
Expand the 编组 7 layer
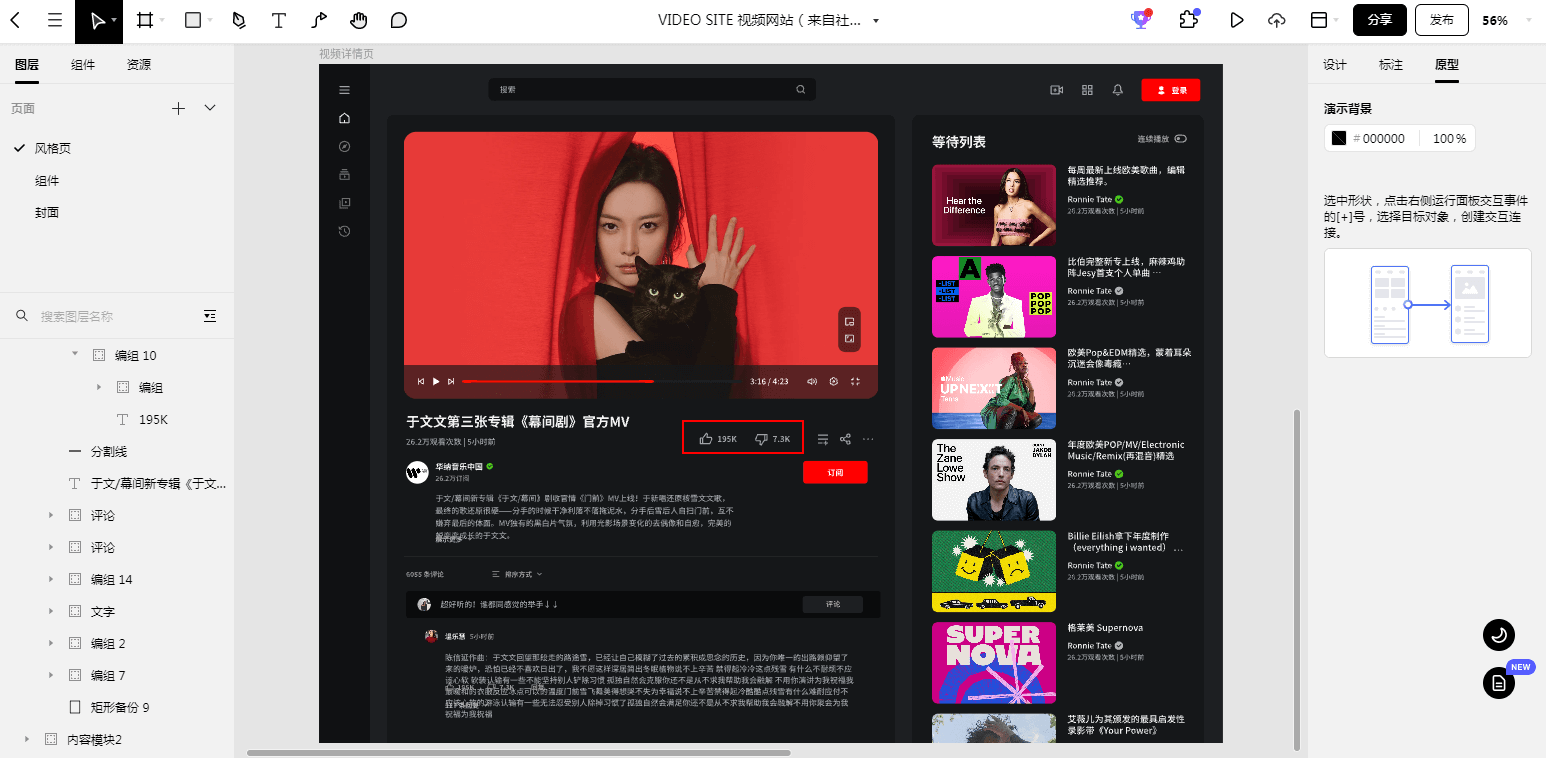pos(51,675)
